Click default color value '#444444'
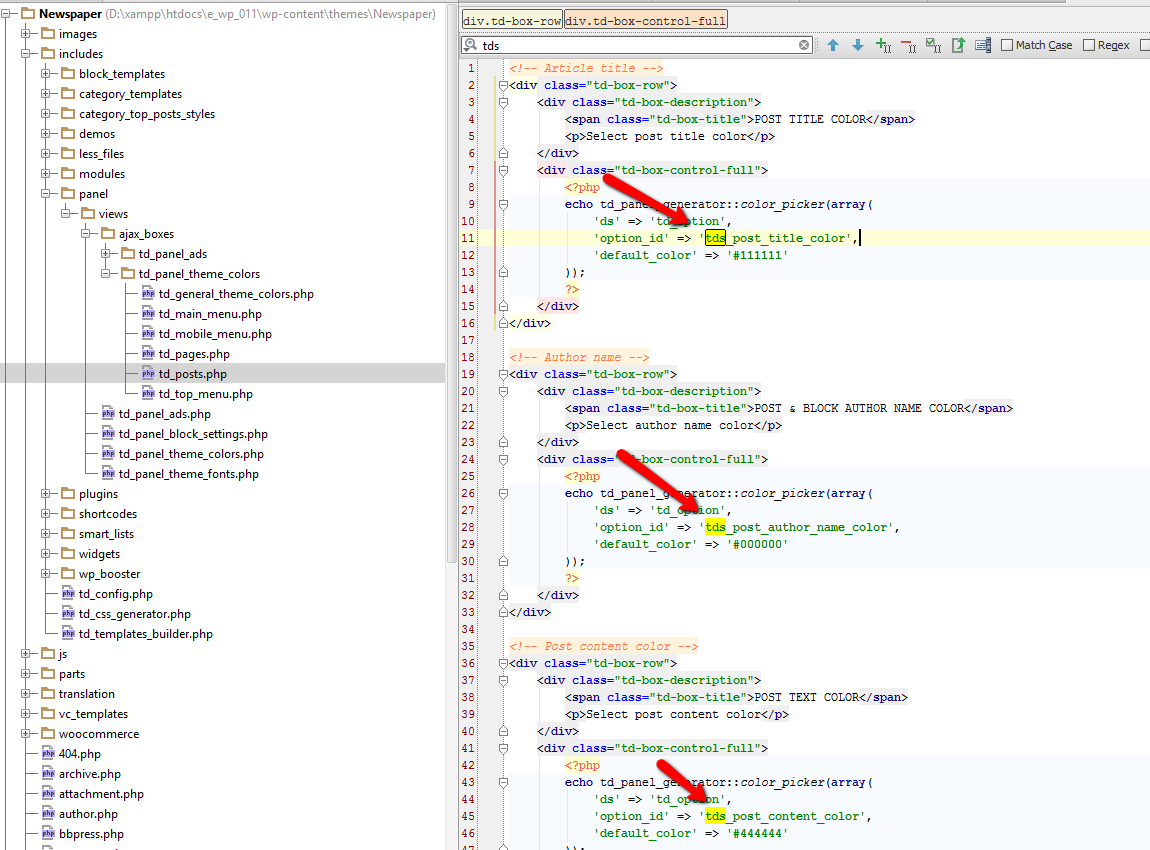This screenshot has width=1150, height=850. (x=758, y=833)
